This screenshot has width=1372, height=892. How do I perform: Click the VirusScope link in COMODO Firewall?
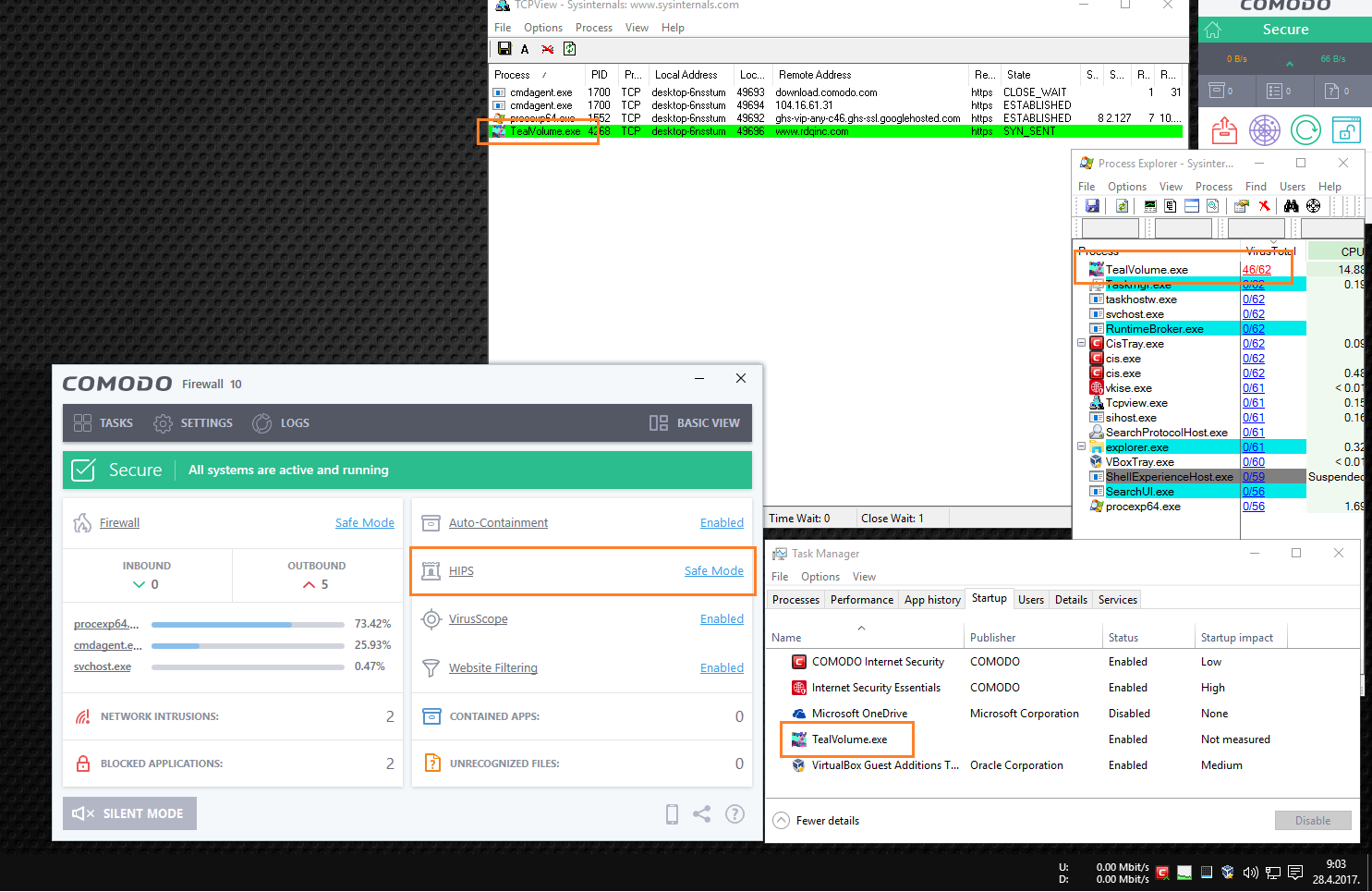[479, 619]
